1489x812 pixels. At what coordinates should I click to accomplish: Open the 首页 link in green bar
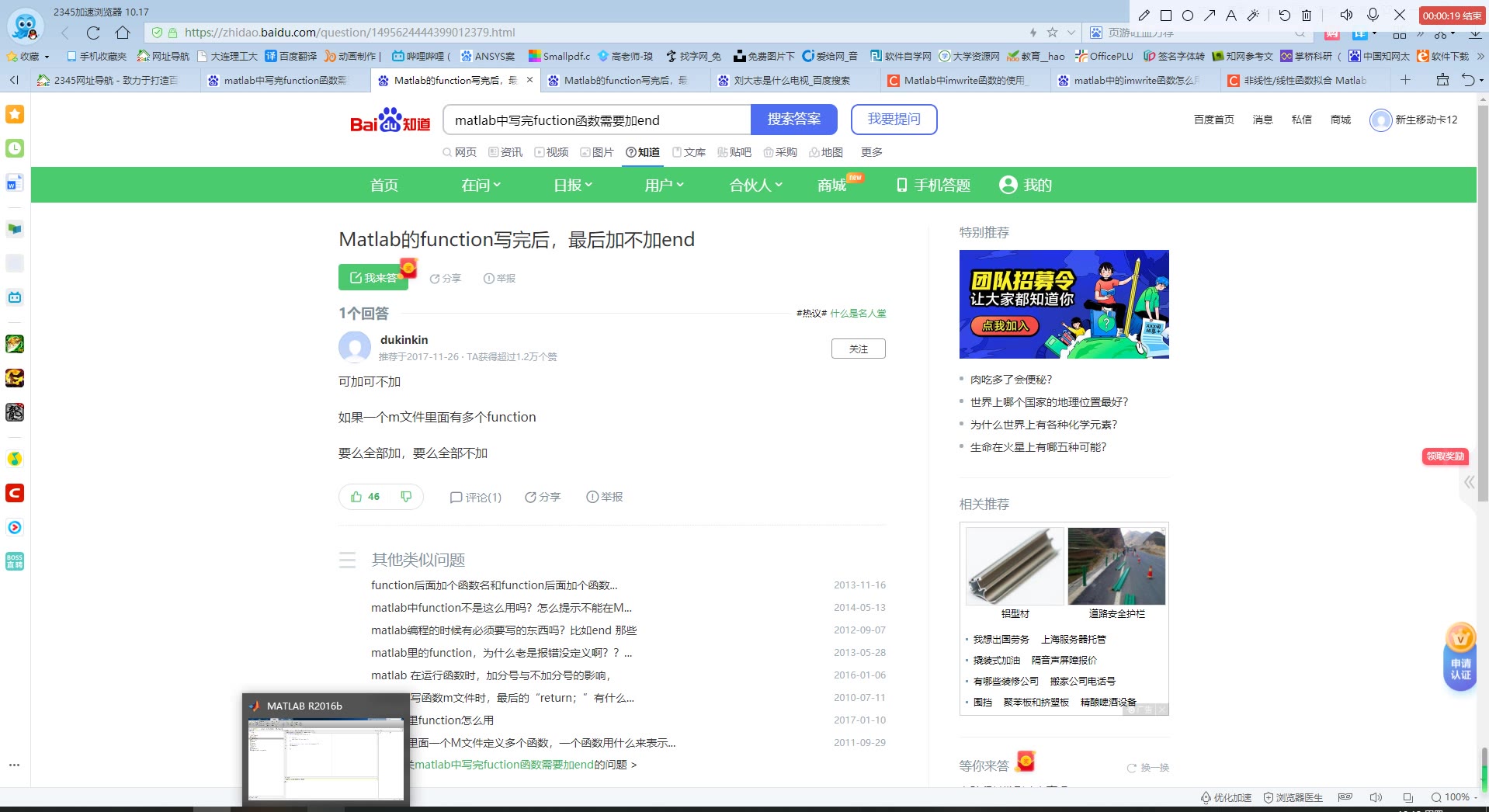(384, 185)
